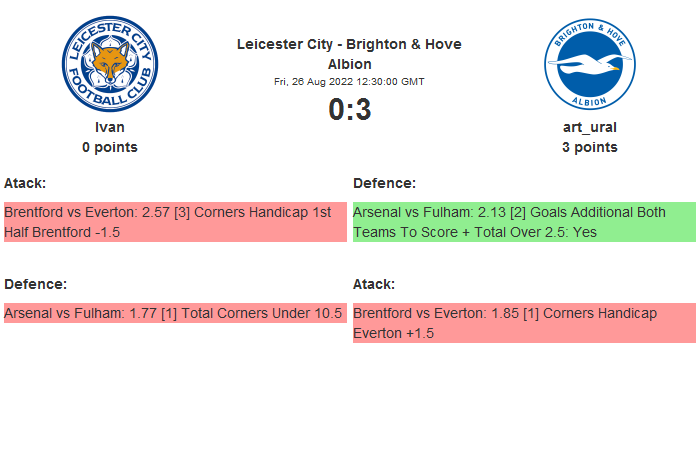Click the Atack heading under Ivan
Viewport: 700px width, 460px height.
pos(25,183)
